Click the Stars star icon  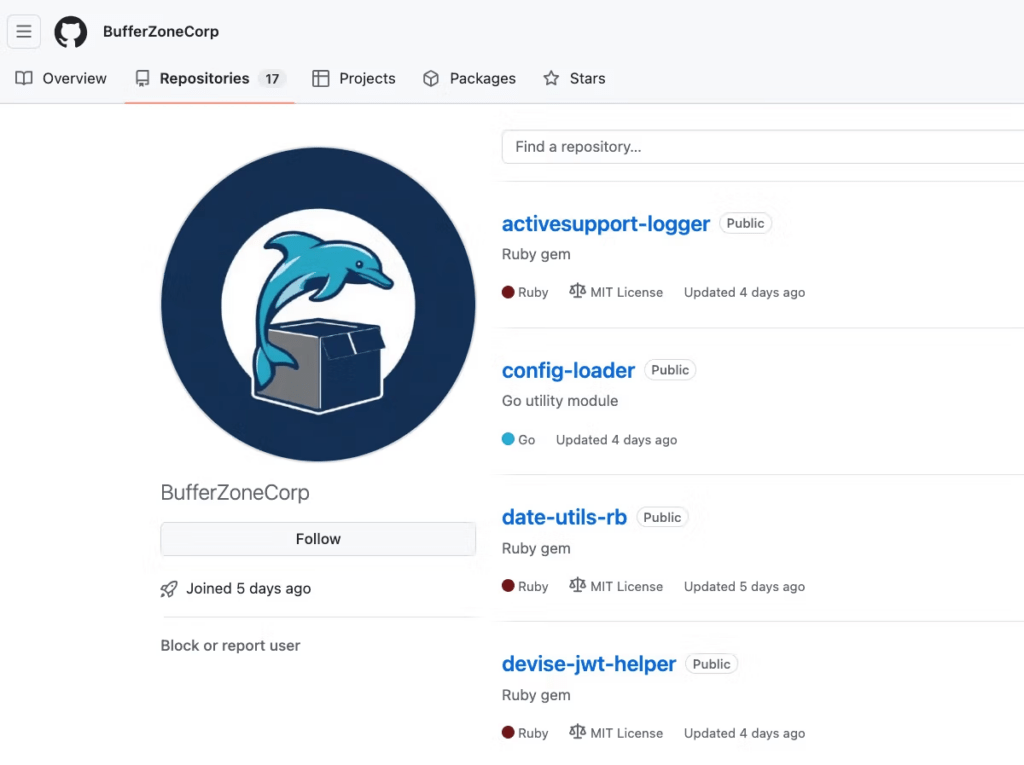[x=551, y=78]
